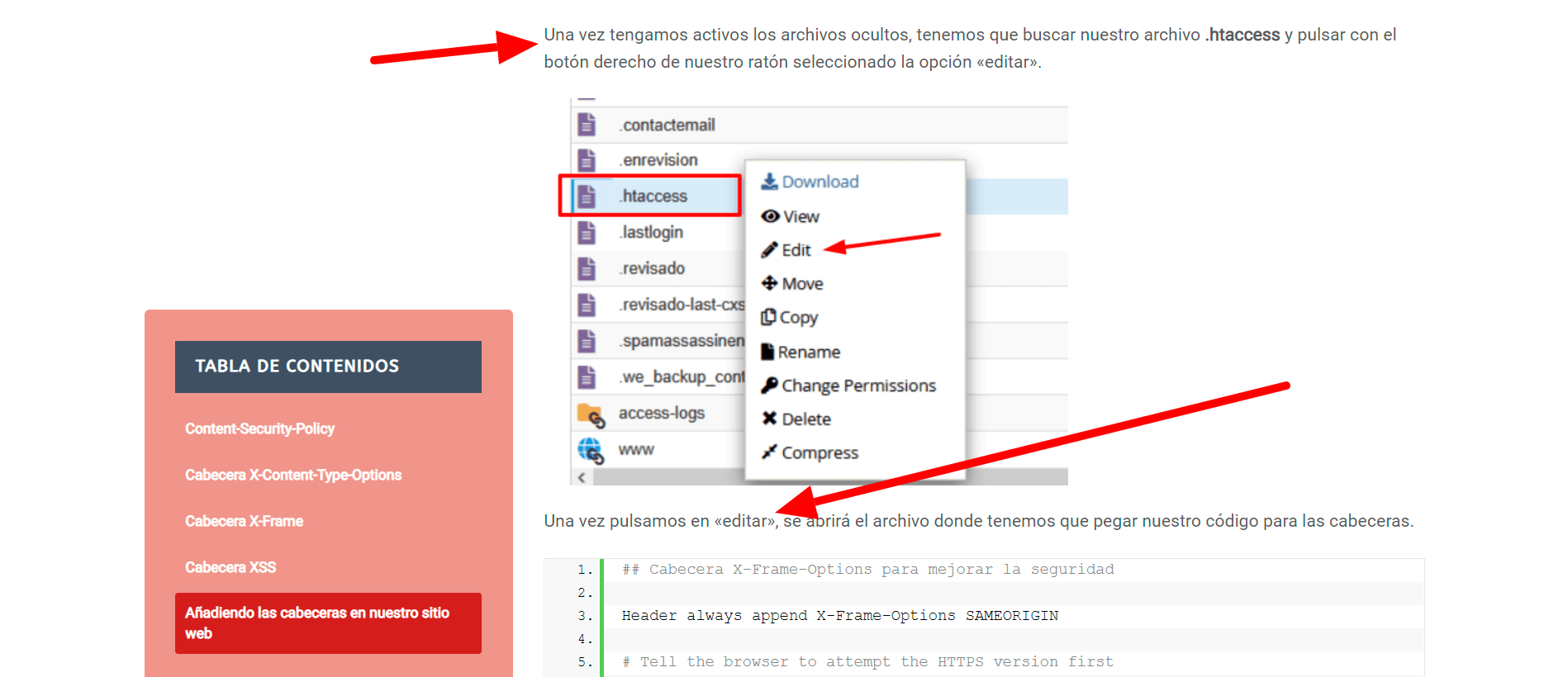Viewport: 1568px width, 677px height.
Task: Select the .htaccess file name
Action: click(x=653, y=196)
